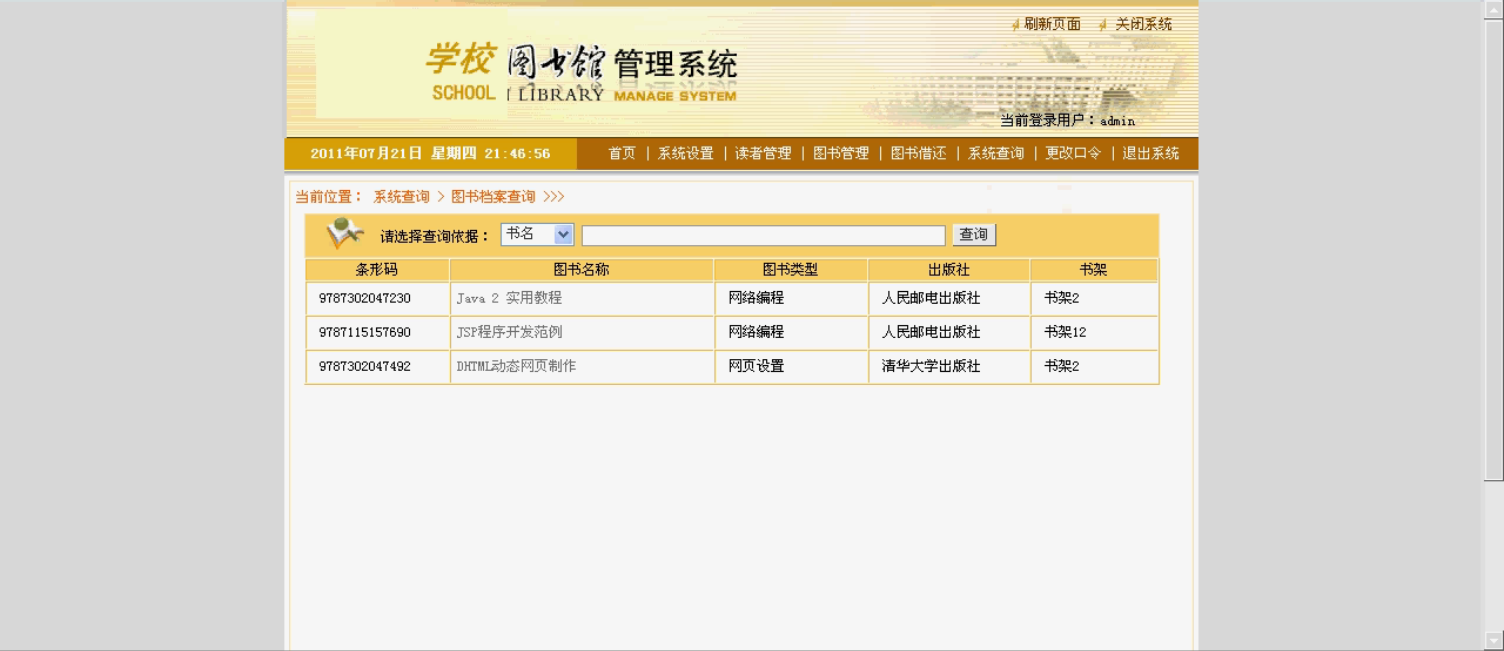Click the book search icon beside query label

pos(345,234)
